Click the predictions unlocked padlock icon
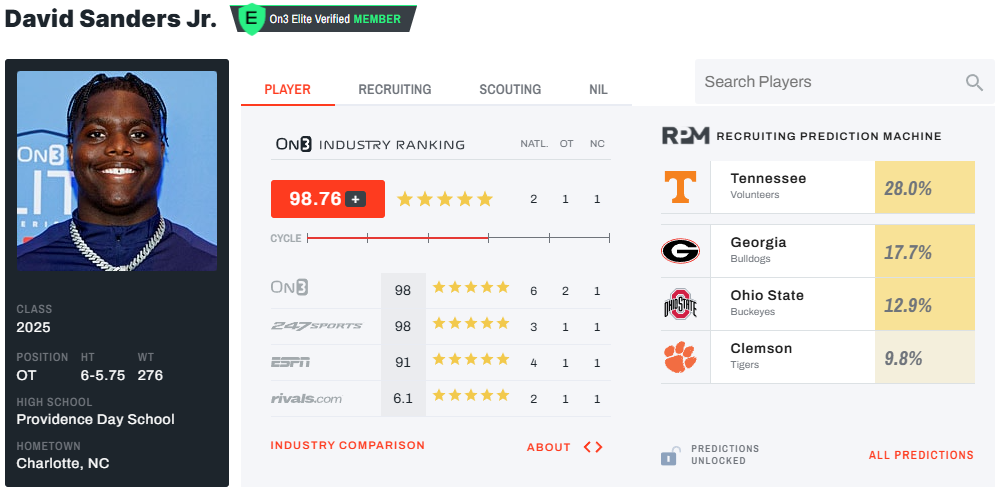The image size is (995, 491). pyautogui.click(x=669, y=455)
